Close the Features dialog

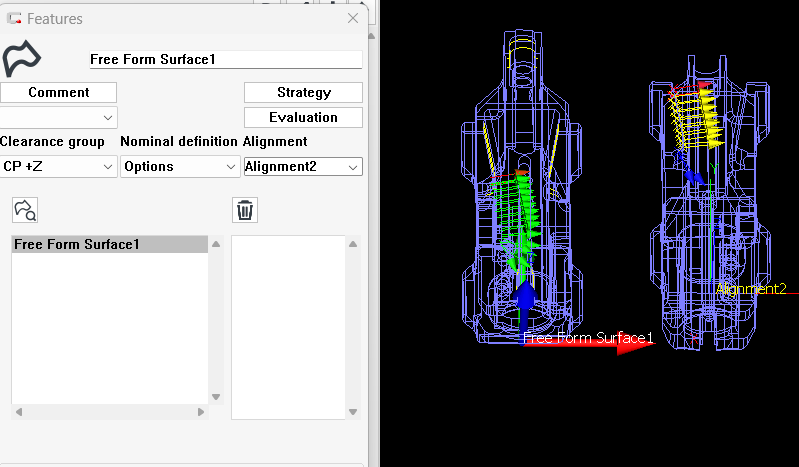pyautogui.click(x=352, y=18)
